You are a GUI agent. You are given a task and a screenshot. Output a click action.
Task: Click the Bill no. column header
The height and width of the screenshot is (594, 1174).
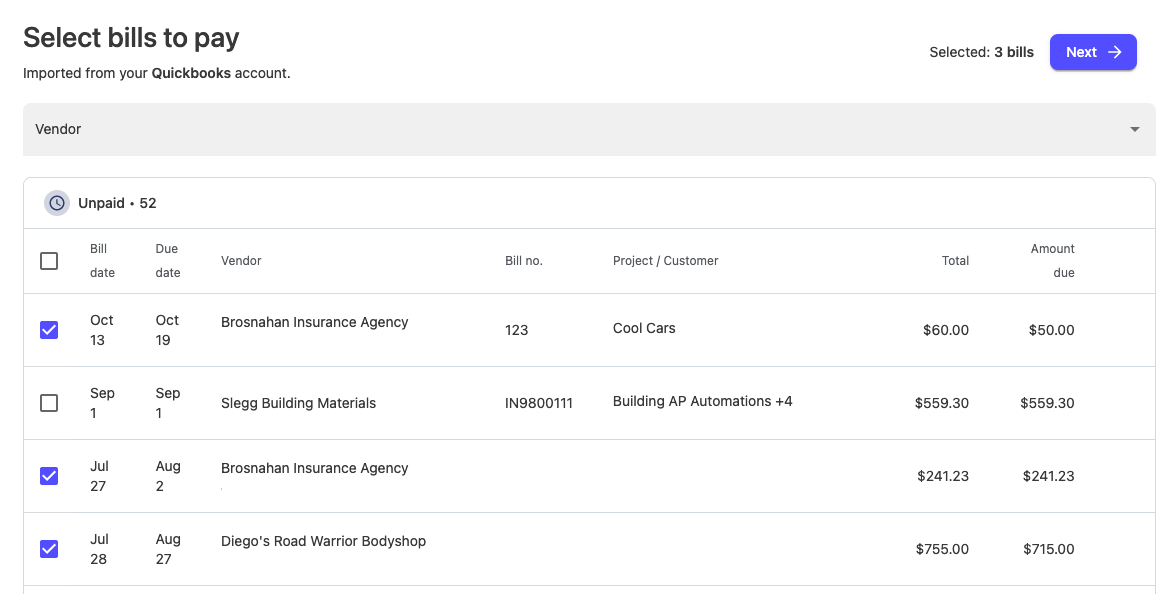coord(523,261)
